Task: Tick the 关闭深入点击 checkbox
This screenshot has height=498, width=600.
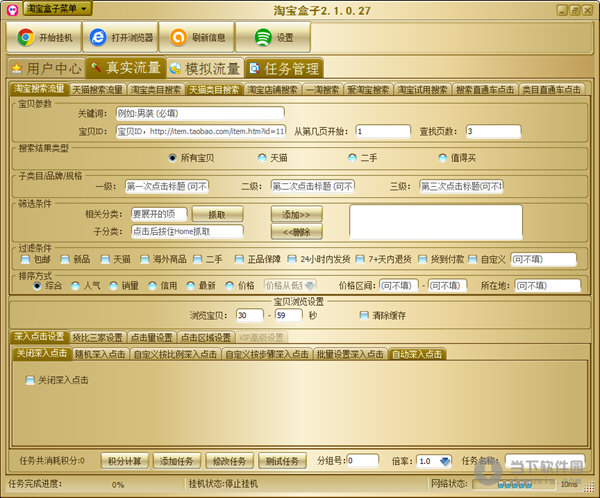Action: tap(30, 380)
